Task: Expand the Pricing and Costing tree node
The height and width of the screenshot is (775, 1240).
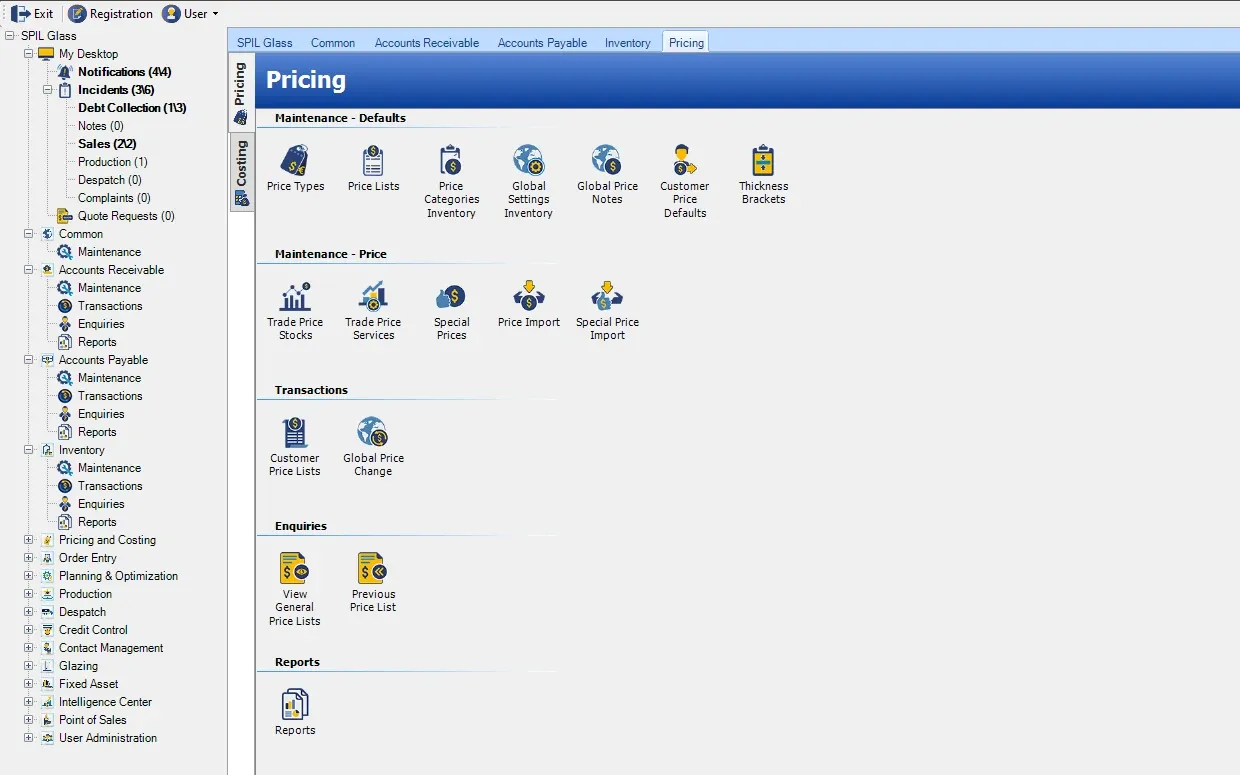Action: (x=29, y=540)
